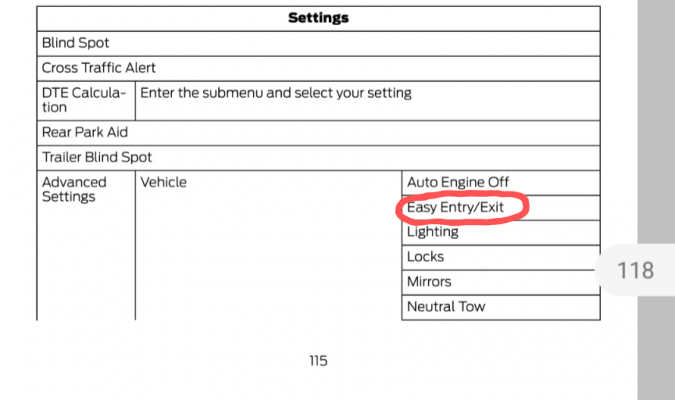Click the circled Easy Entry/Exit entry
This screenshot has height=400, width=675.
(501, 208)
